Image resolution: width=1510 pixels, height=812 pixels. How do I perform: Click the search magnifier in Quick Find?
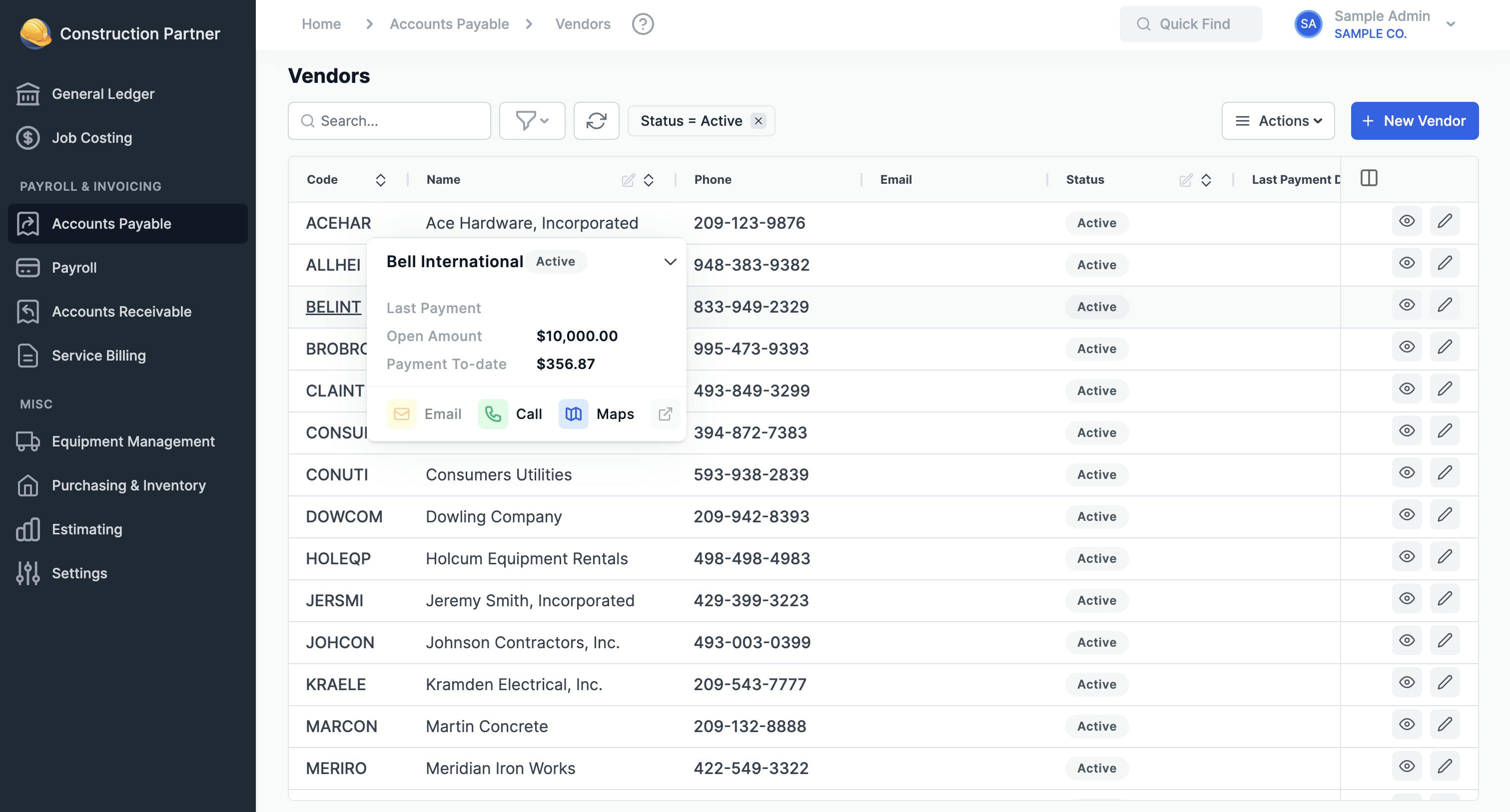(x=1143, y=24)
